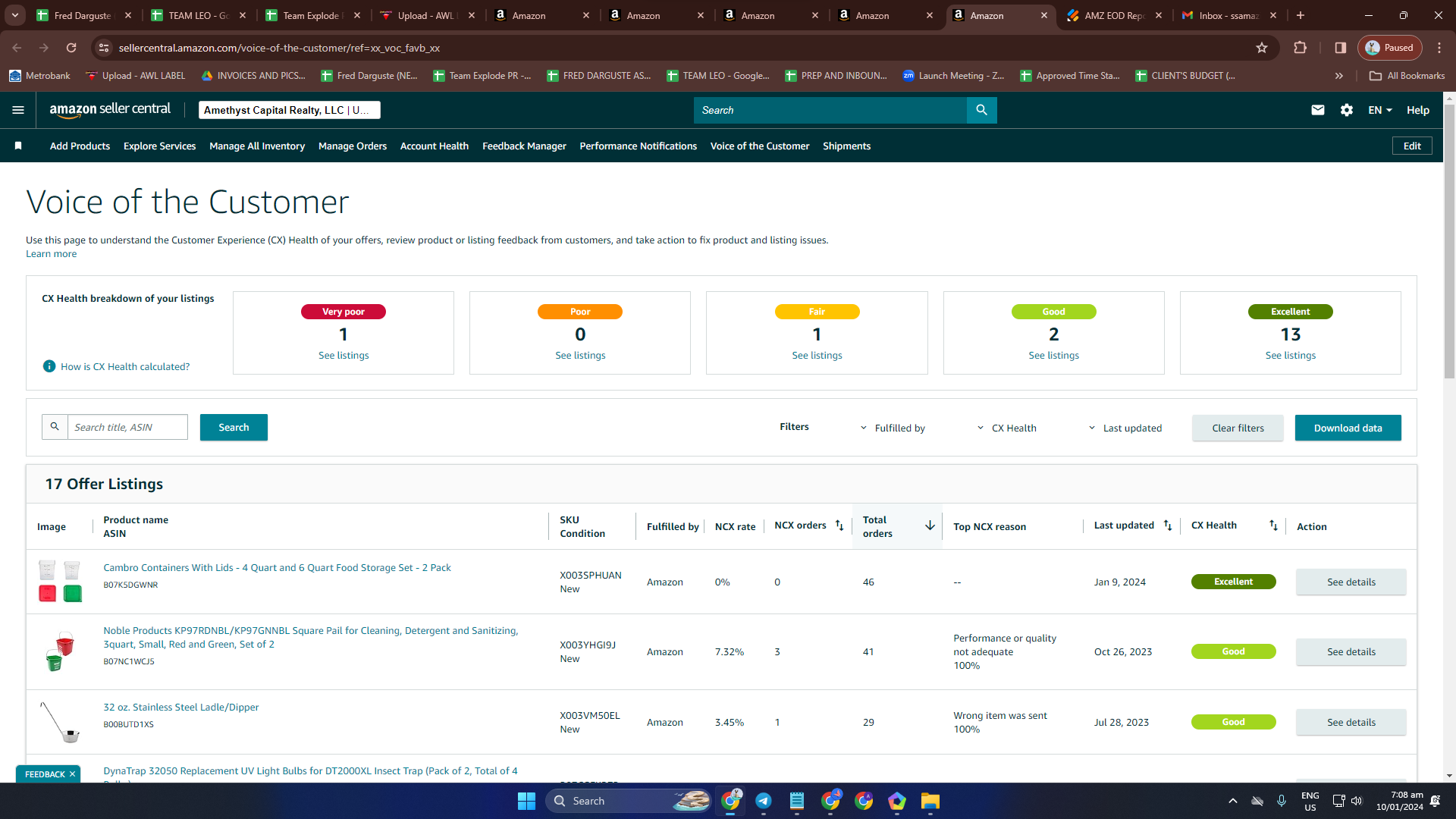Viewport: 1456px width, 819px height.
Task: Switch to the Inbox Gmail tab
Action: point(1228,15)
